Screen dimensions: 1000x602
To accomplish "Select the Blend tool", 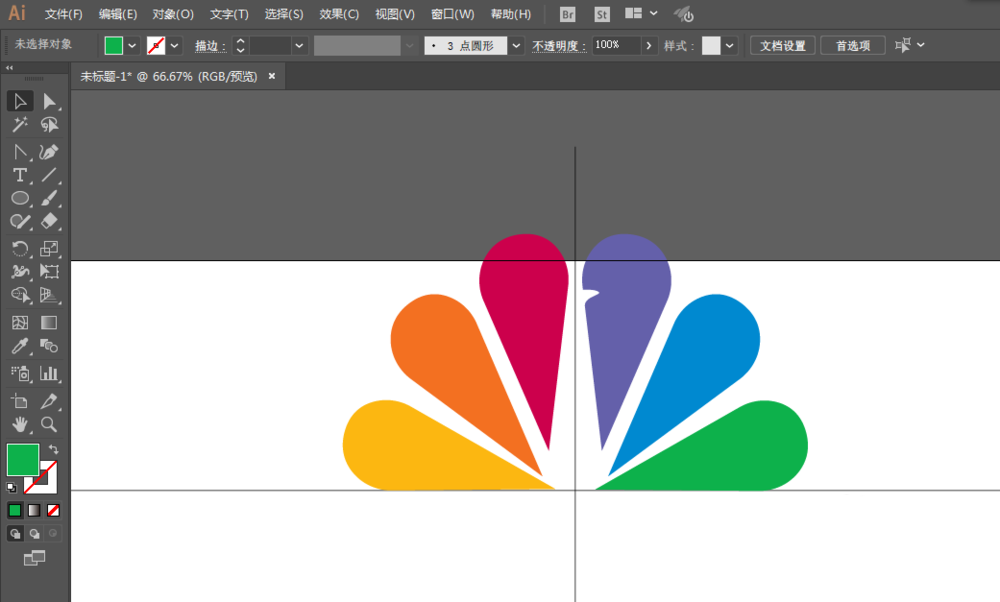I will click(49, 346).
